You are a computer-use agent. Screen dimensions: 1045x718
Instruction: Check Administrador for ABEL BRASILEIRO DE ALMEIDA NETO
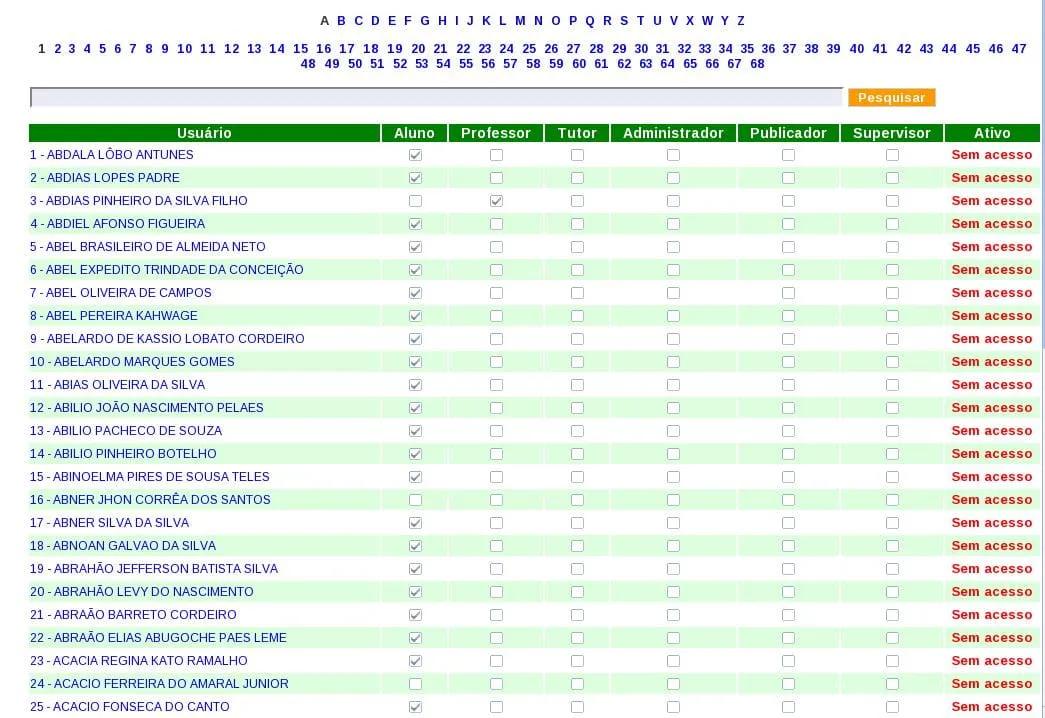pyautogui.click(x=673, y=247)
